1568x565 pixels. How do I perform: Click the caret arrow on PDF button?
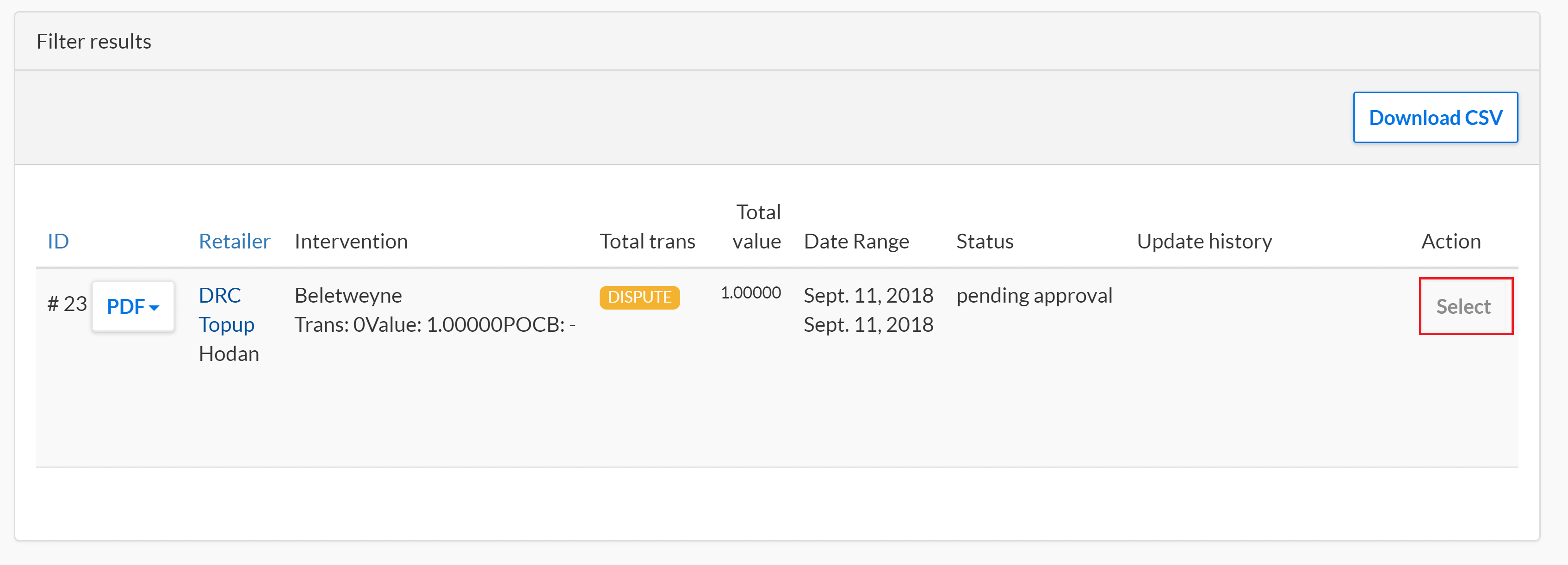click(x=155, y=308)
